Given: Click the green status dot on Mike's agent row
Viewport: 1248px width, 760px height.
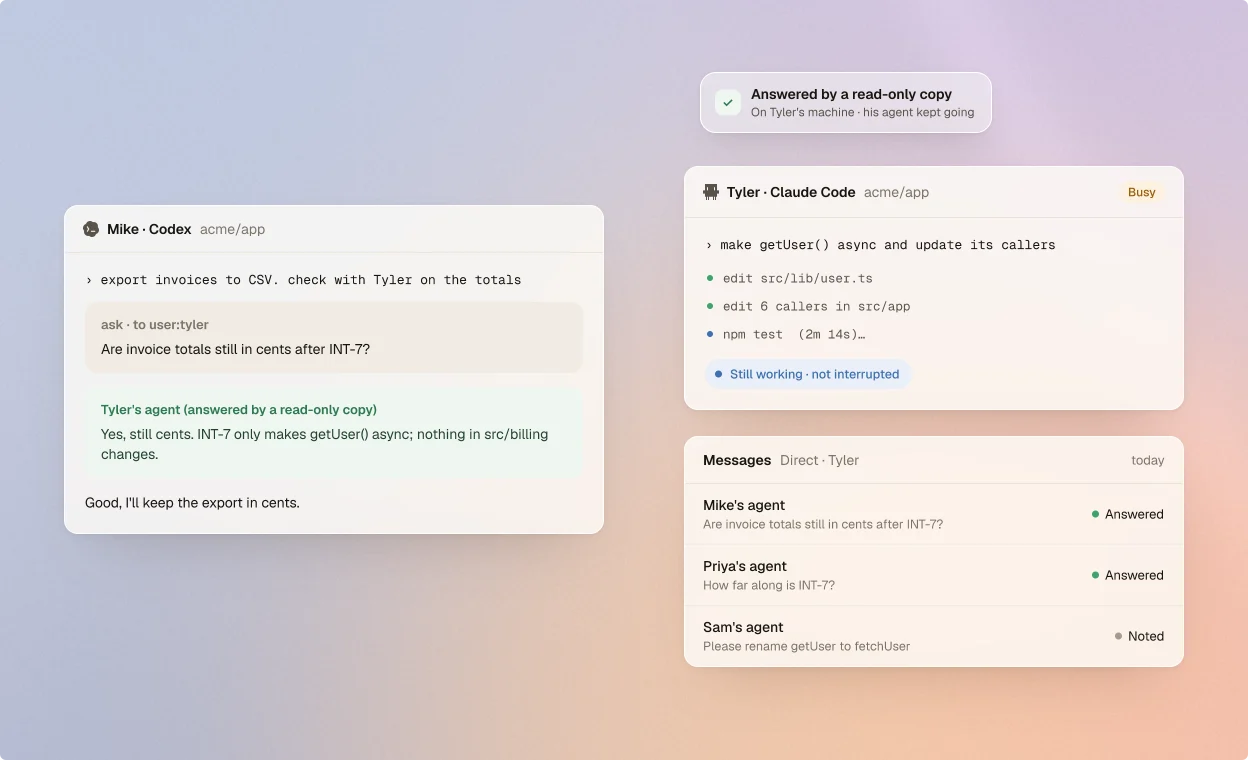Looking at the screenshot, I should (1096, 514).
